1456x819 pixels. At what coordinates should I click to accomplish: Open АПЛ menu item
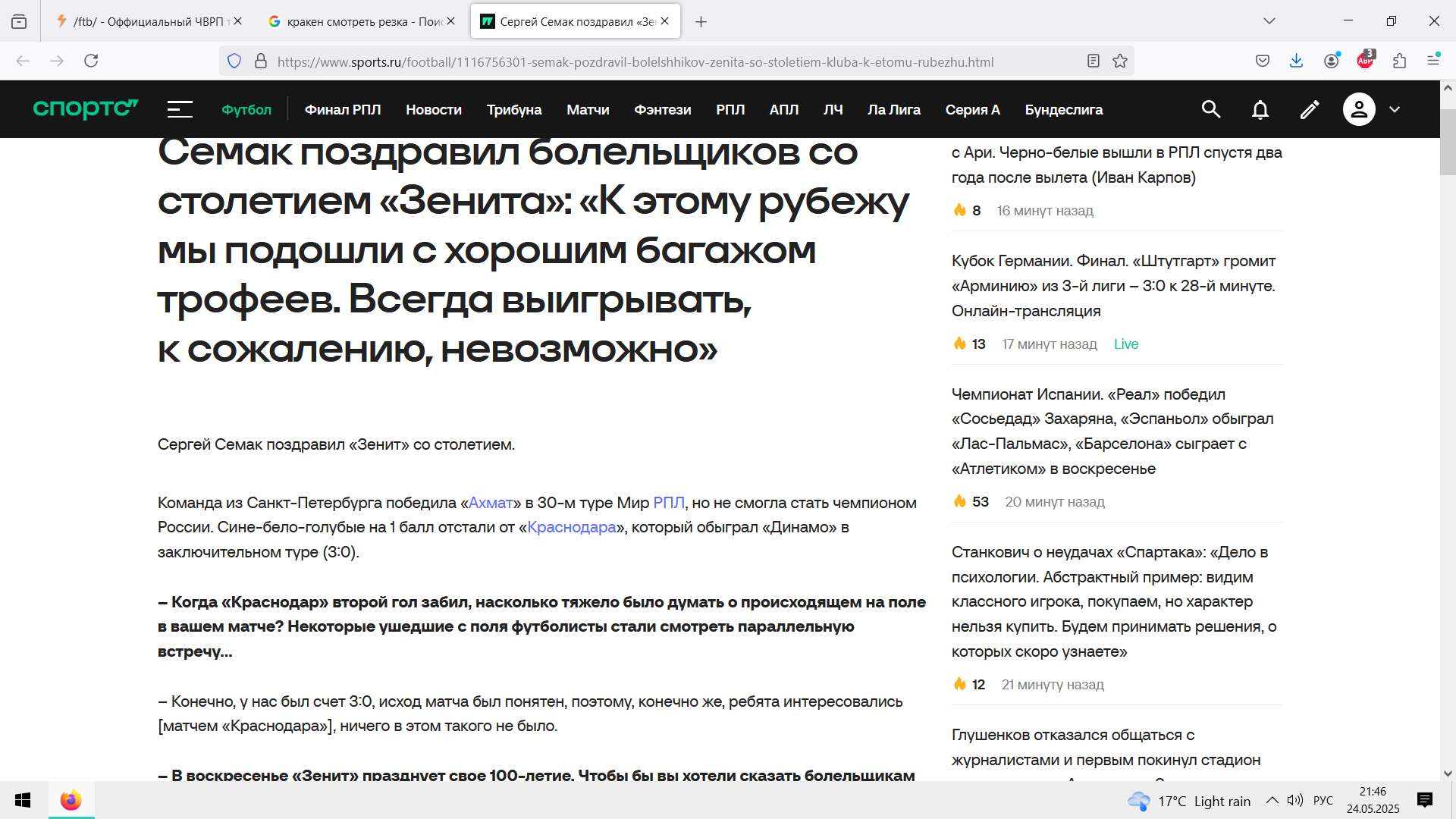pos(784,109)
